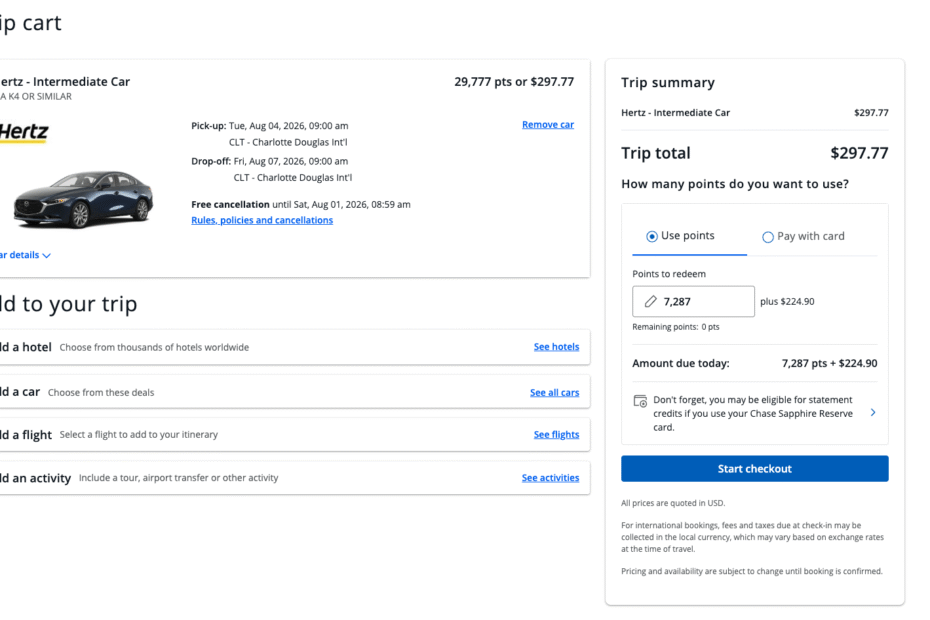
Task: Click the Start checkout button
Action: pos(754,469)
